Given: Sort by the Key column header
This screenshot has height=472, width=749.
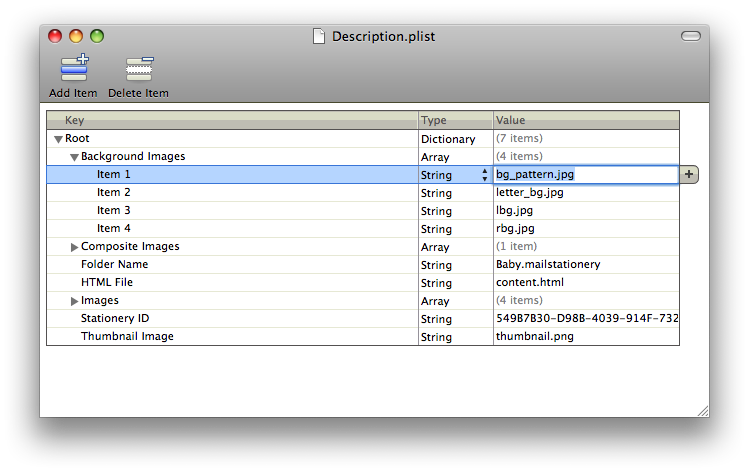Looking at the screenshot, I should coord(232,120).
